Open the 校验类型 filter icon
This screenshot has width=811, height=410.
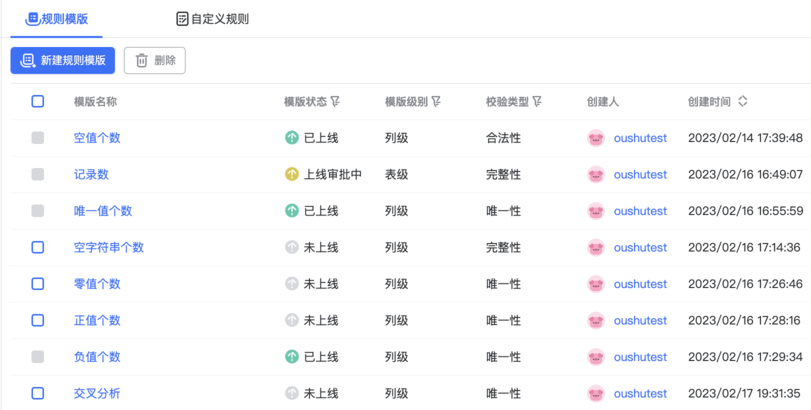(x=537, y=101)
